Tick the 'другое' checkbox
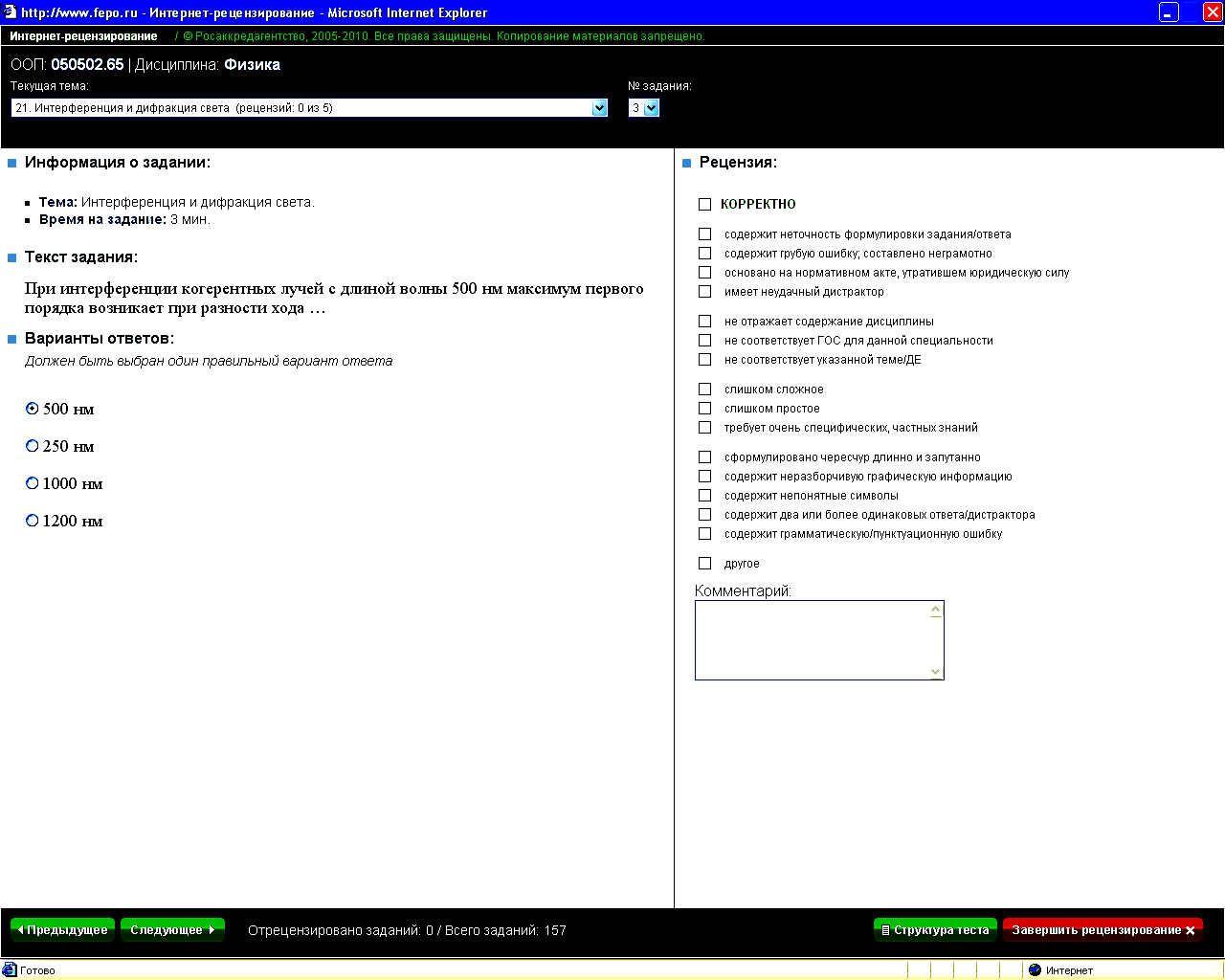1225x980 pixels. click(x=705, y=563)
